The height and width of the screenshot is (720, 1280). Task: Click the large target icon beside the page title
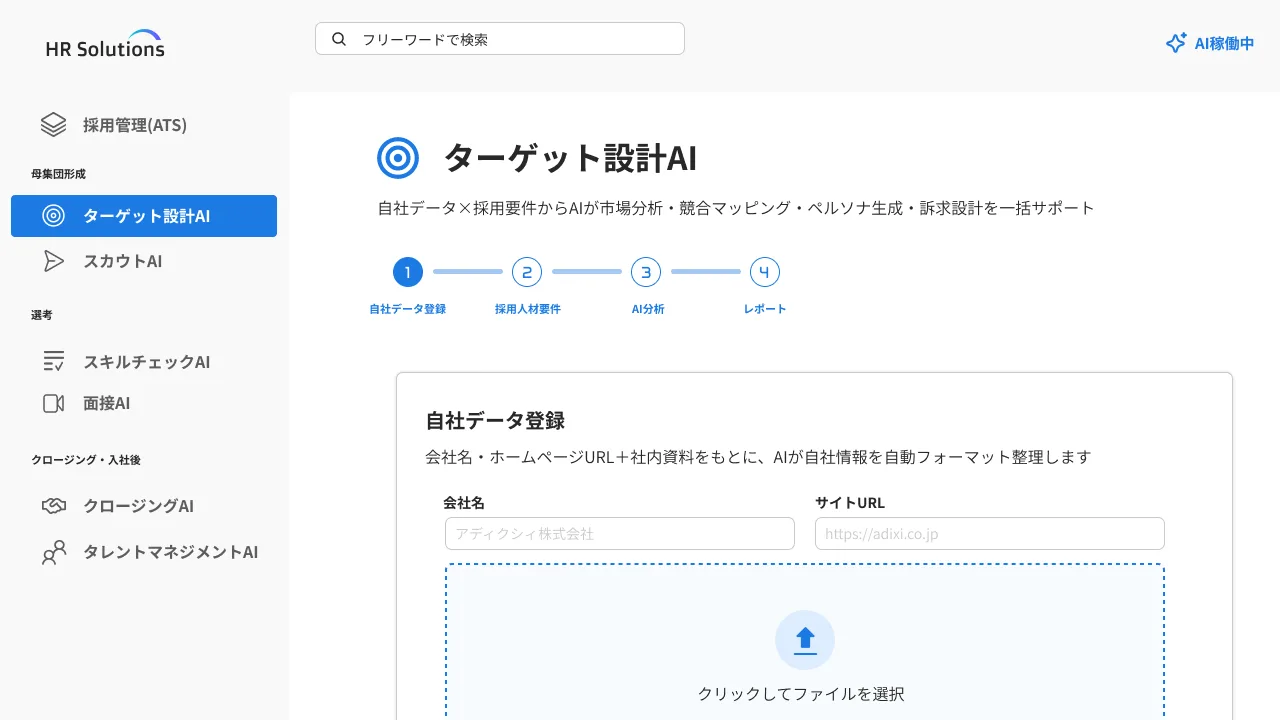pos(398,158)
